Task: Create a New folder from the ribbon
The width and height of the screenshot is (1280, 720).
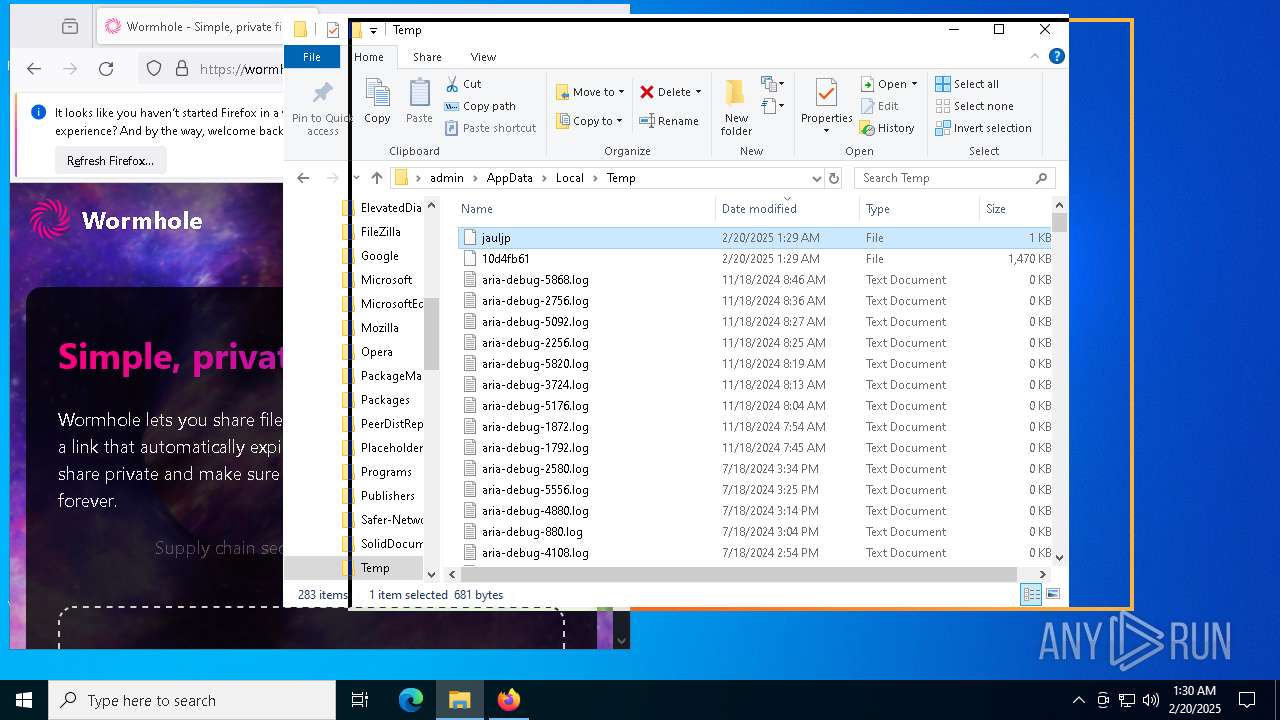Action: 736,108
